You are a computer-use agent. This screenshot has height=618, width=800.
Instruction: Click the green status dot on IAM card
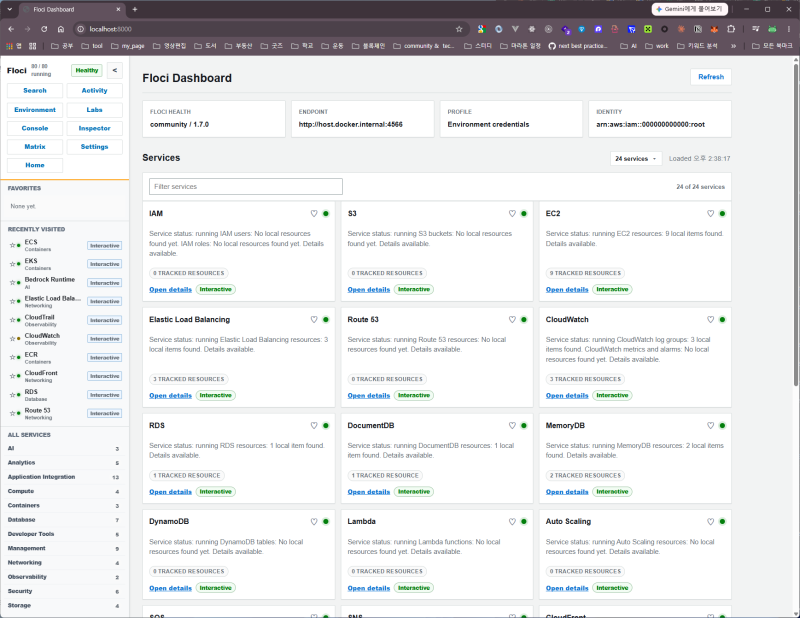tap(326, 214)
